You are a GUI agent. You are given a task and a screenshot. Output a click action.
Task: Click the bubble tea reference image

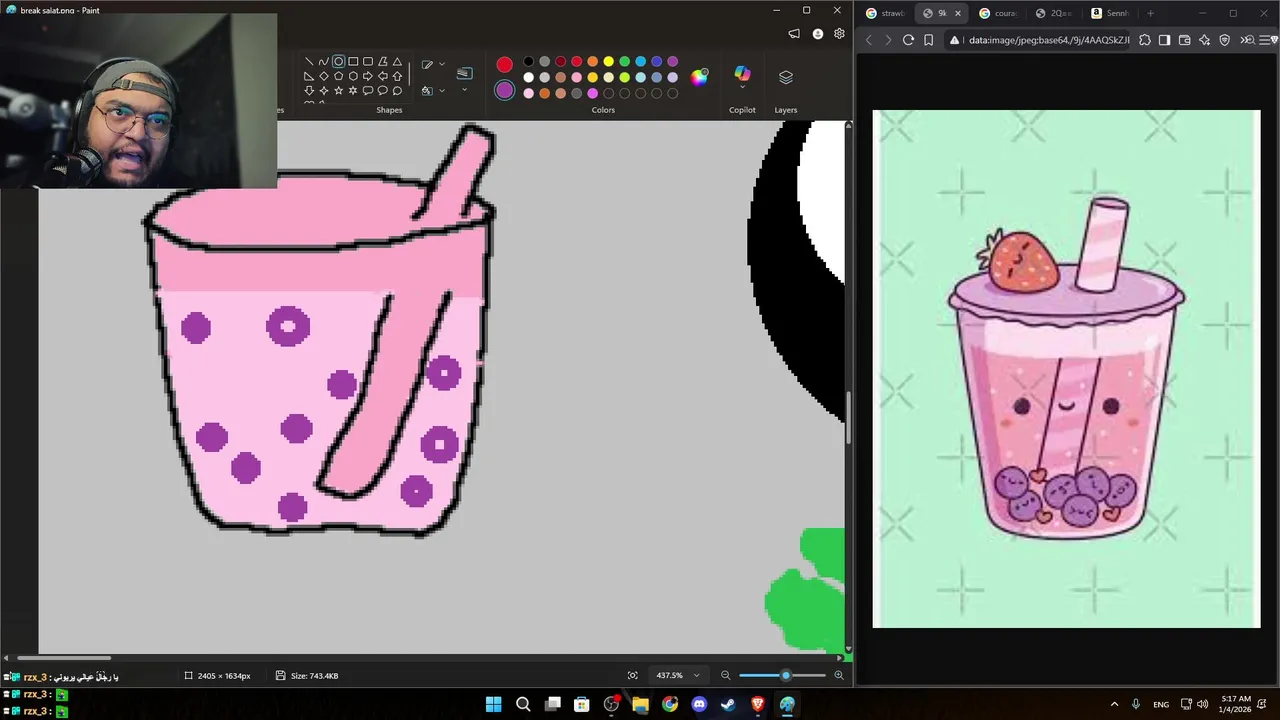(x=1066, y=369)
